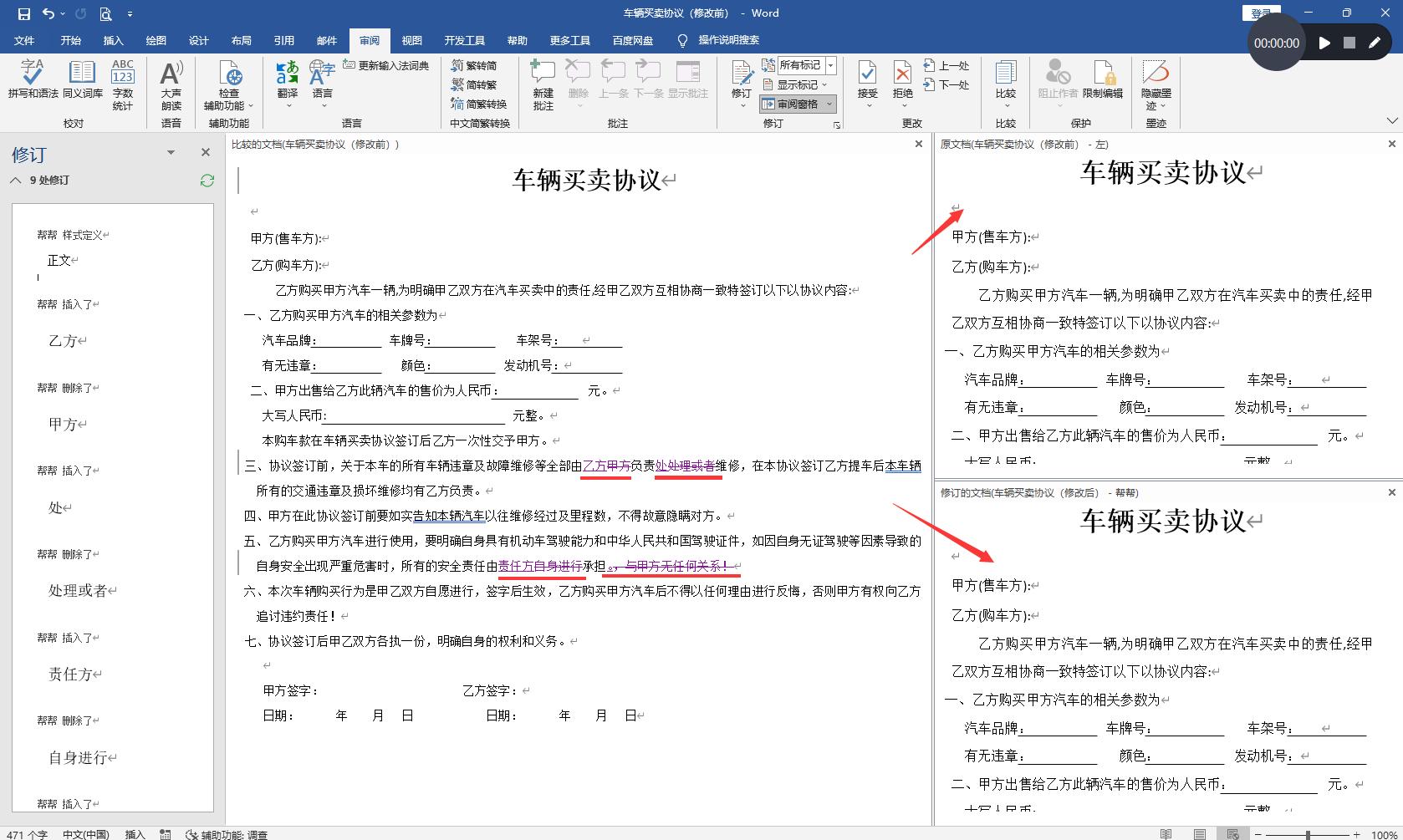Toggle 修订 track changes on

[740, 74]
